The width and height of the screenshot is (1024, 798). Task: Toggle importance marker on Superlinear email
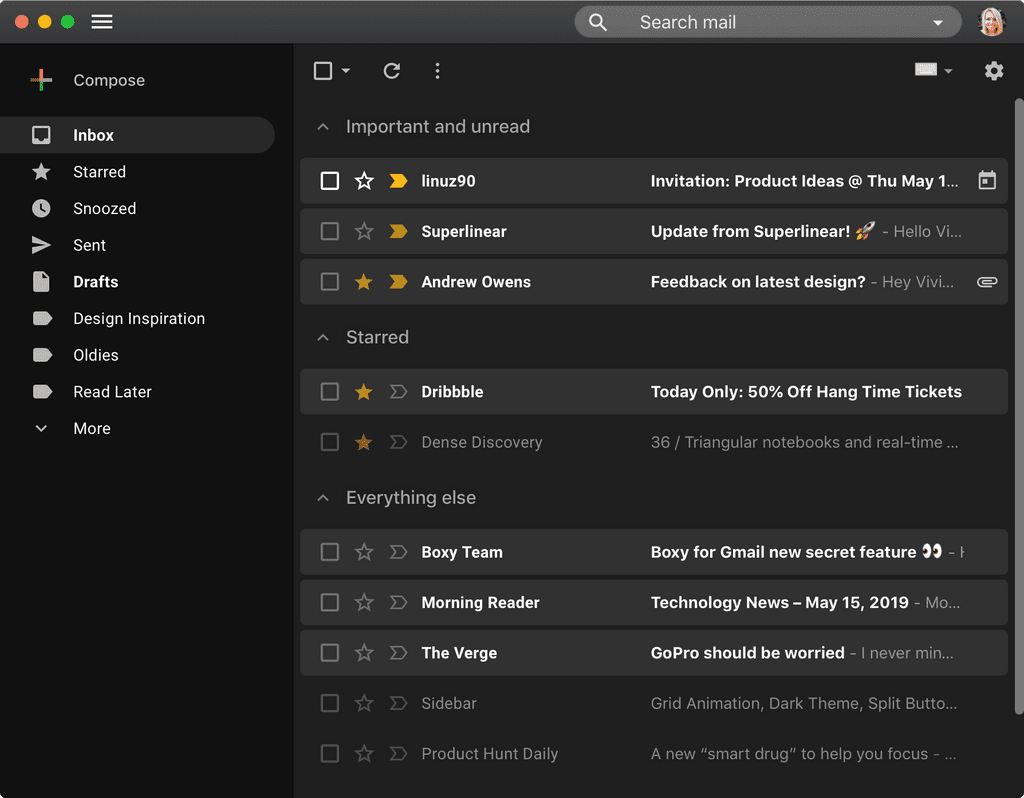click(398, 231)
